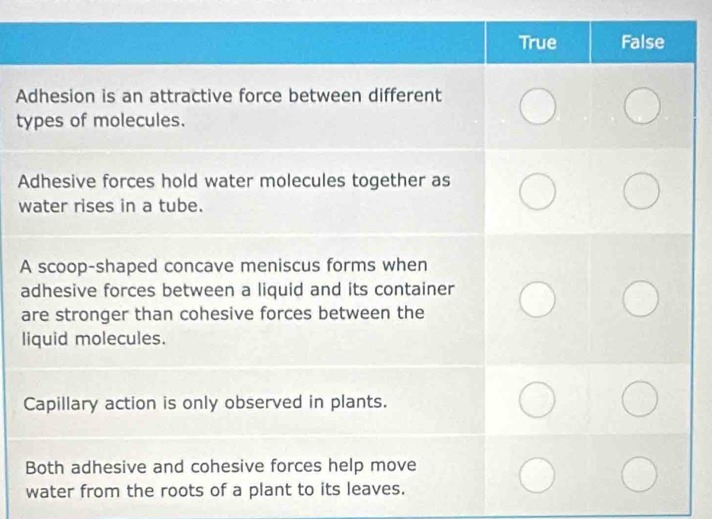Click the True column header

coord(538,42)
